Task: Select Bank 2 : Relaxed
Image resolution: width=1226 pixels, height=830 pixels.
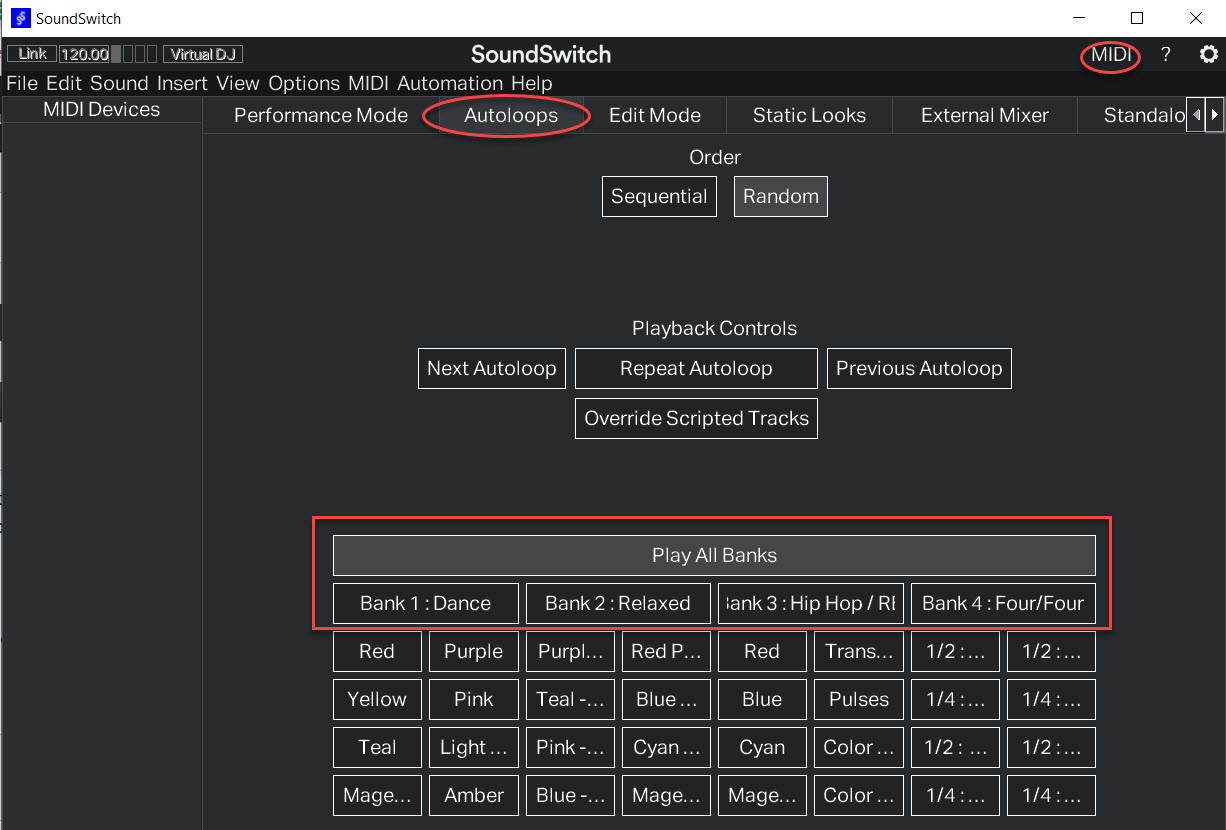Action: click(618, 603)
